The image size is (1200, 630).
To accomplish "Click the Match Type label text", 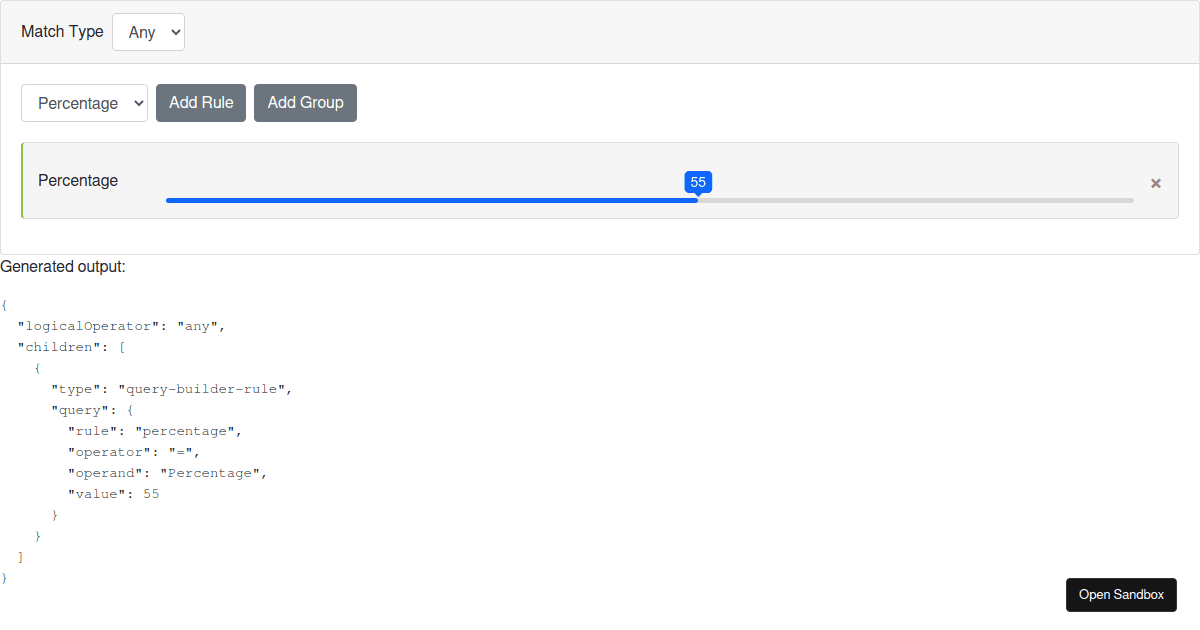I will 62,31.
